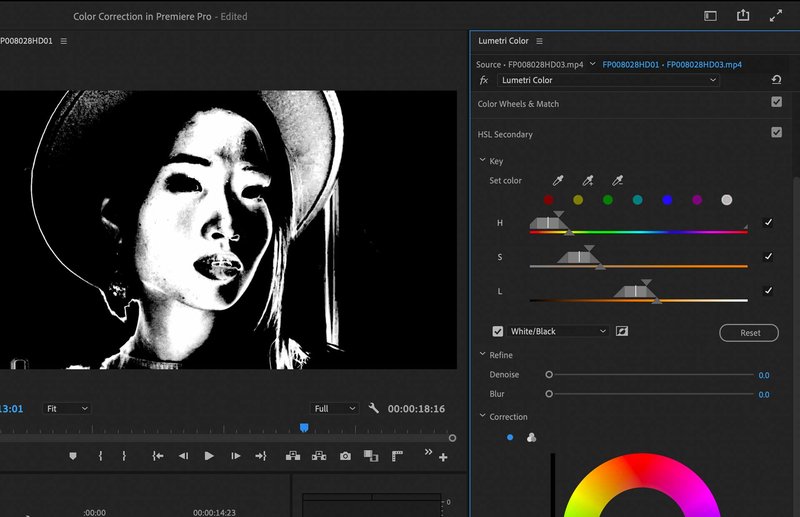Click the Extract icon
Image resolution: width=800 pixels, height=517 pixels.
[319, 456]
